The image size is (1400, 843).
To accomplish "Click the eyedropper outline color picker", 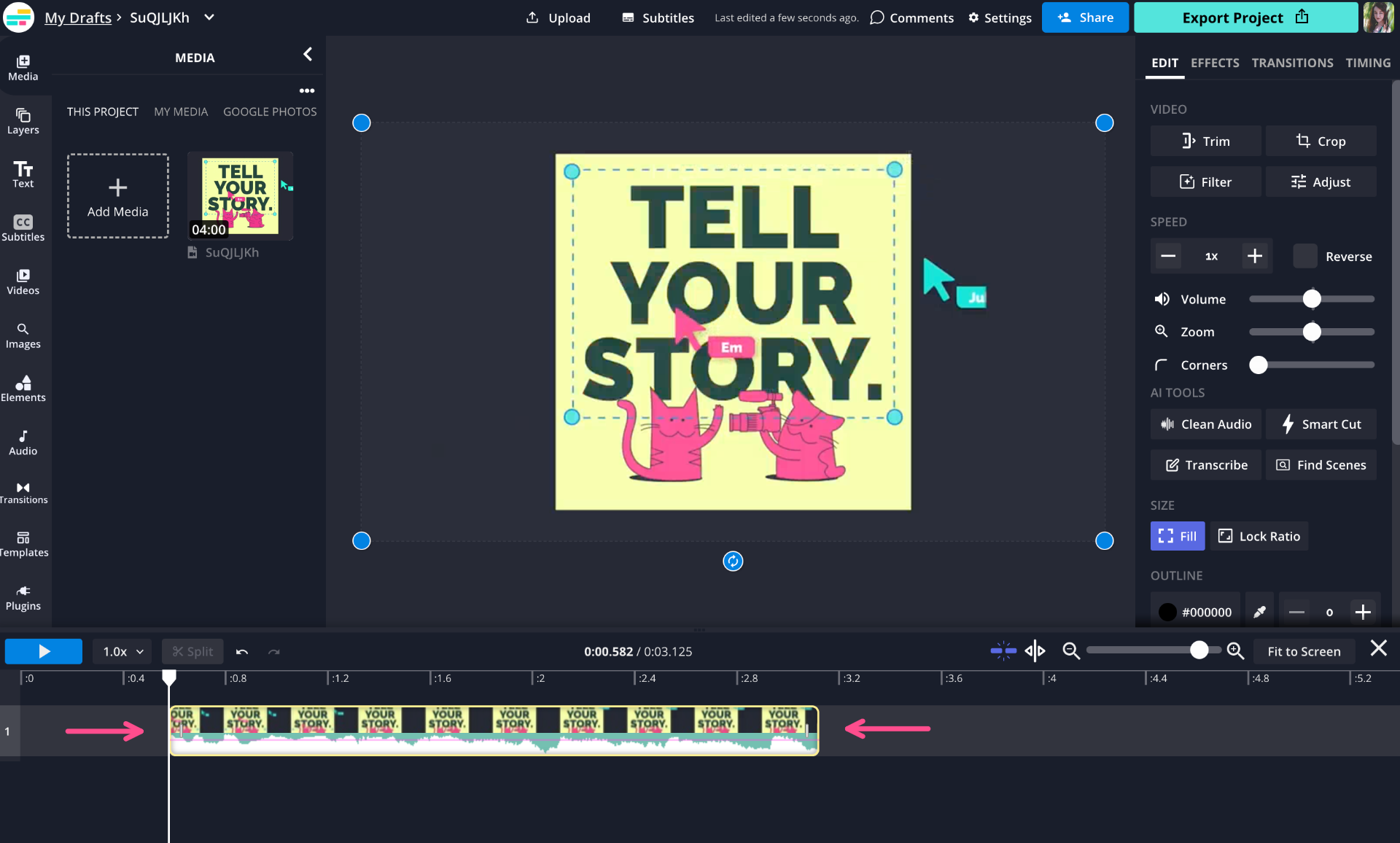I will coord(1259,612).
